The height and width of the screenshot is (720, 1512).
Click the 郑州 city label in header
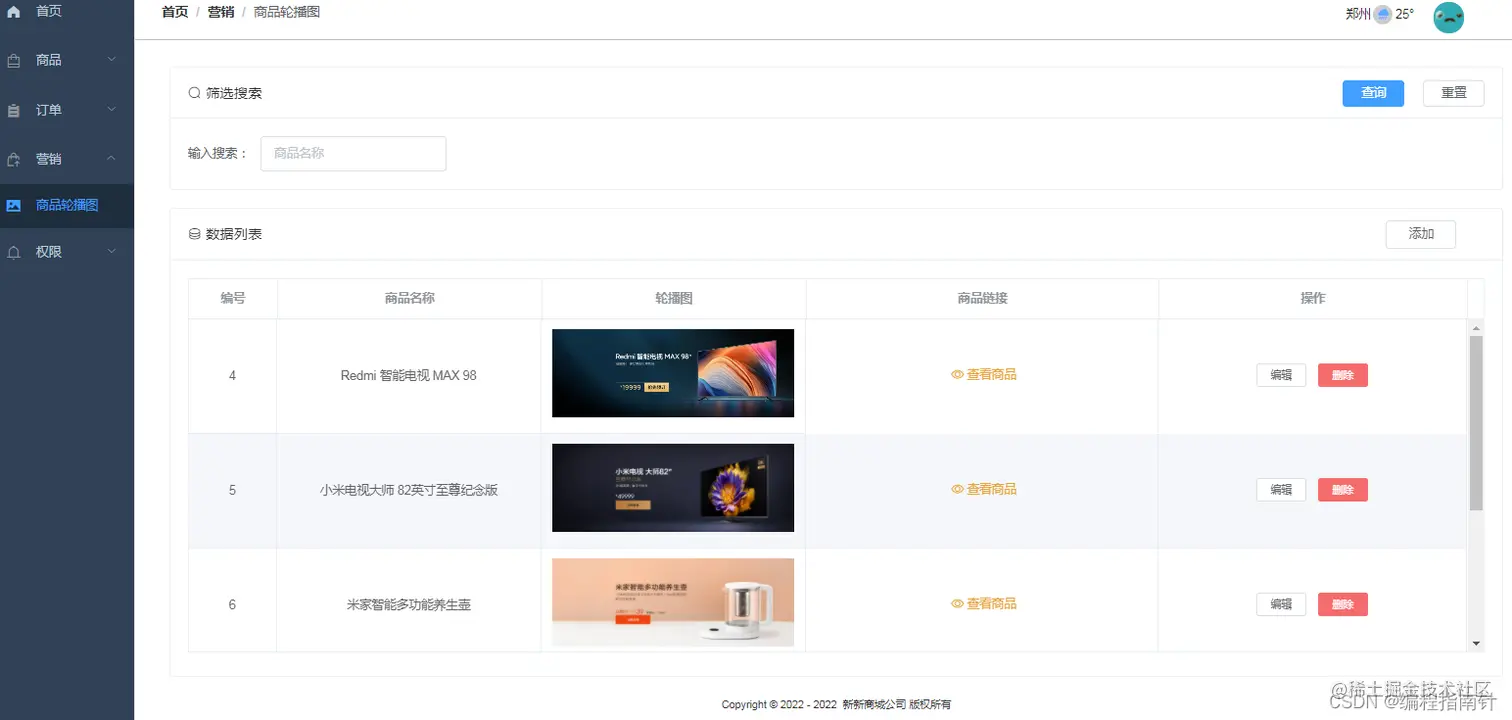1359,14
